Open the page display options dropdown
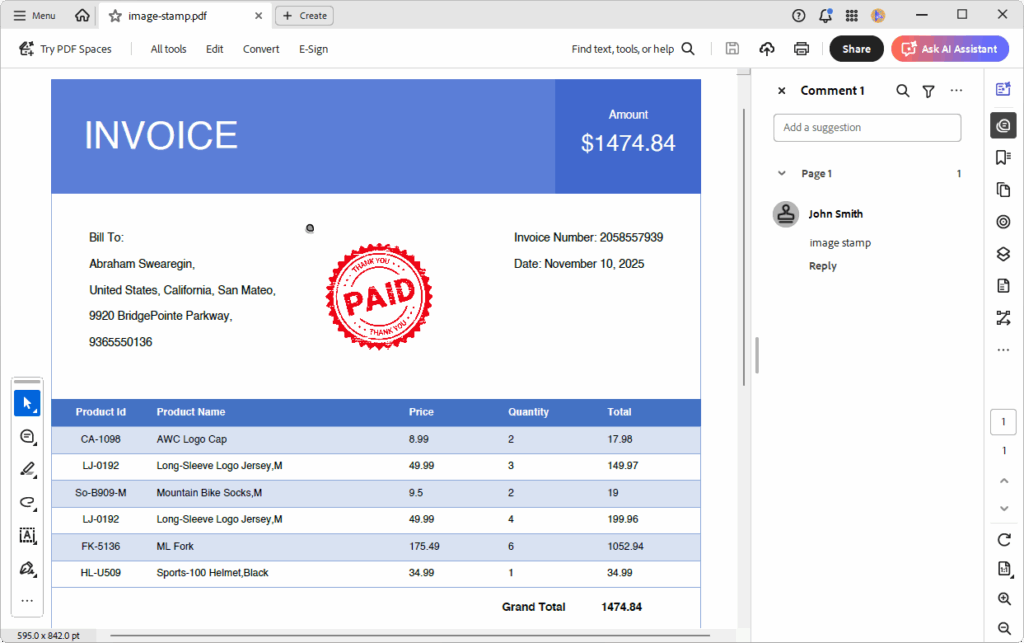1024x643 pixels. pos(1004,569)
